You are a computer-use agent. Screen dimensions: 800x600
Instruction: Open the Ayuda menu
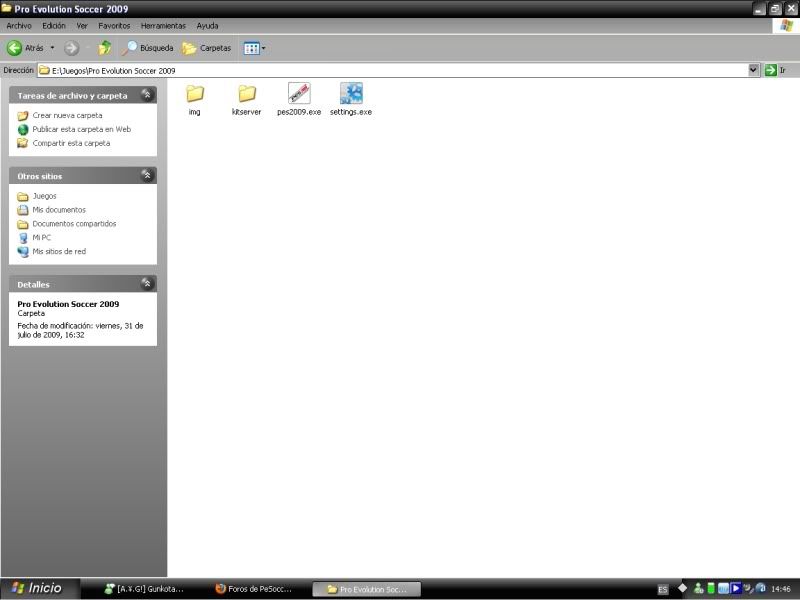[207, 26]
